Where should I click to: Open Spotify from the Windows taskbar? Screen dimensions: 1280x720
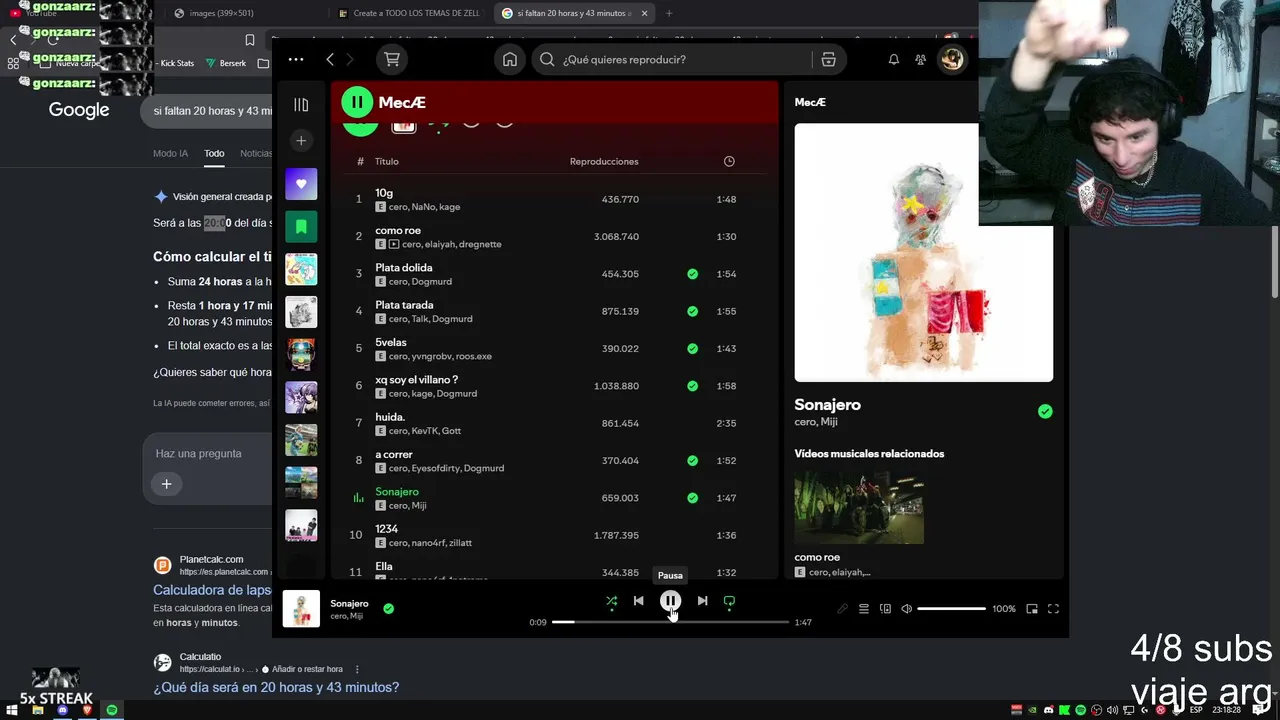pos(112,710)
